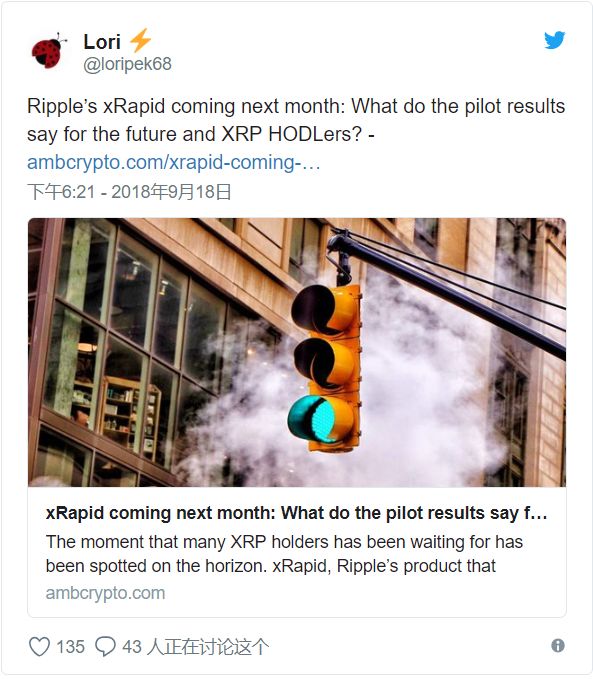Visit the @loripek68 handle
The height and width of the screenshot is (679, 593).
[127, 64]
